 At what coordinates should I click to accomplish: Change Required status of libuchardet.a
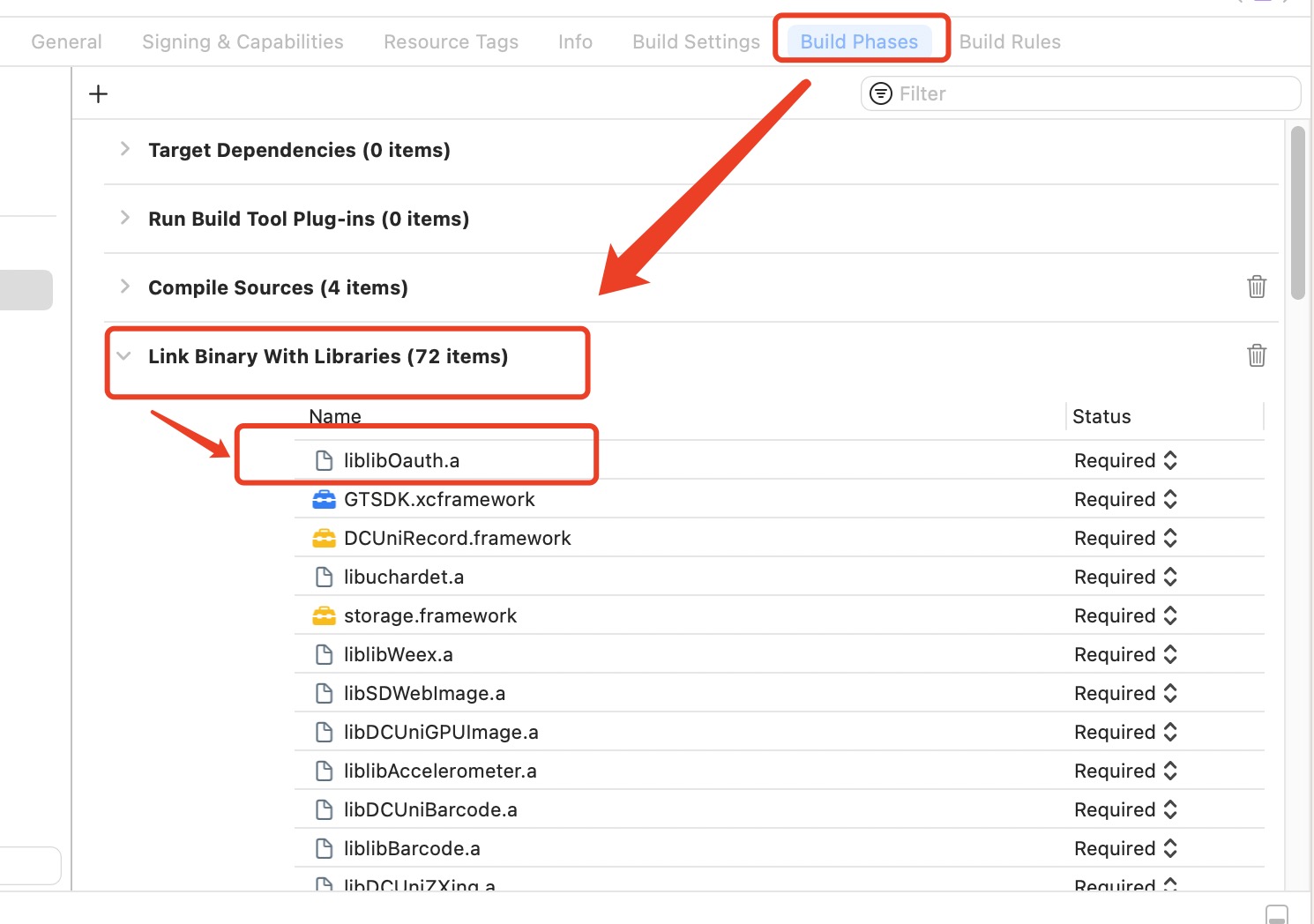coord(1125,577)
